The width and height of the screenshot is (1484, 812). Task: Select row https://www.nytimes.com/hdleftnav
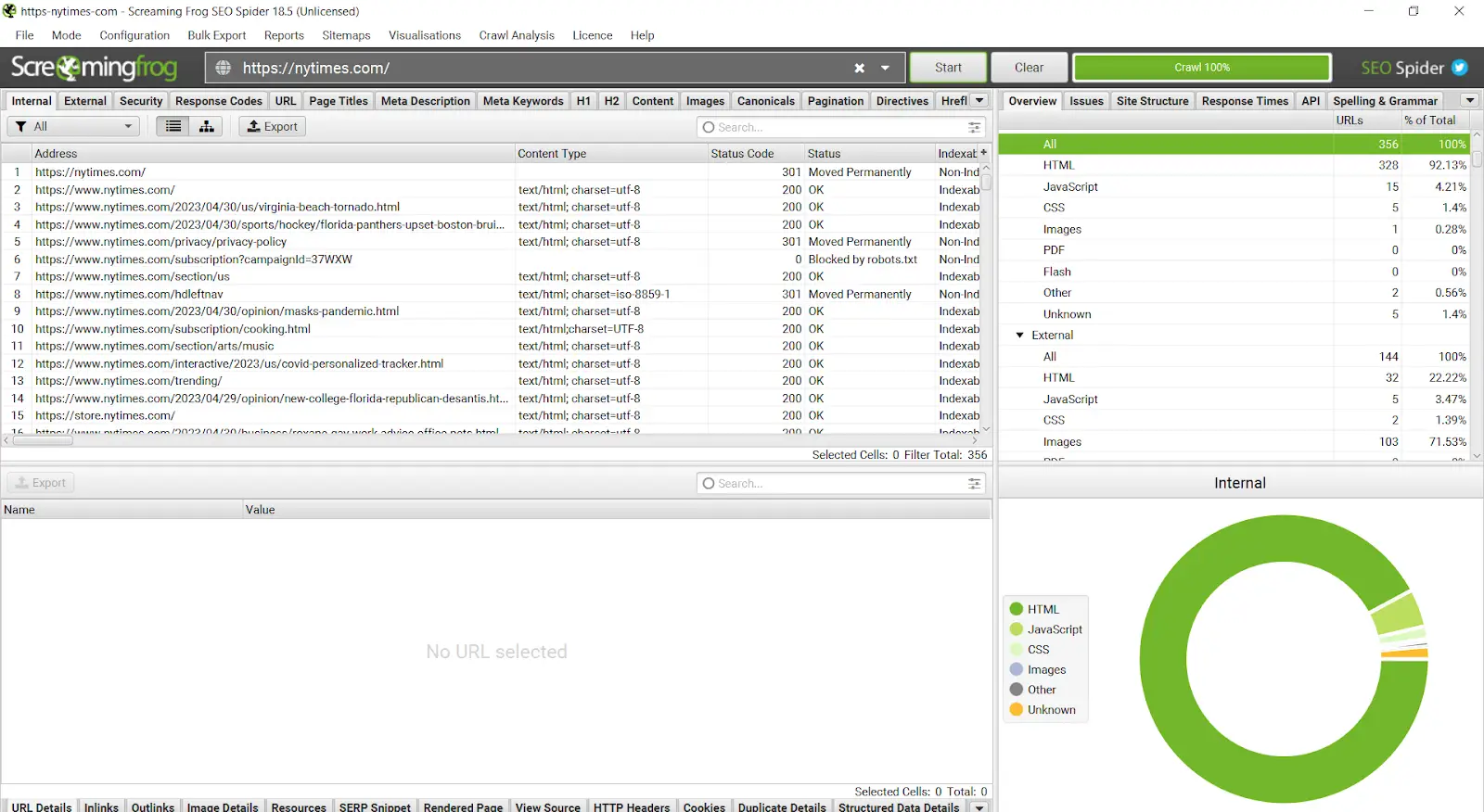(492, 294)
